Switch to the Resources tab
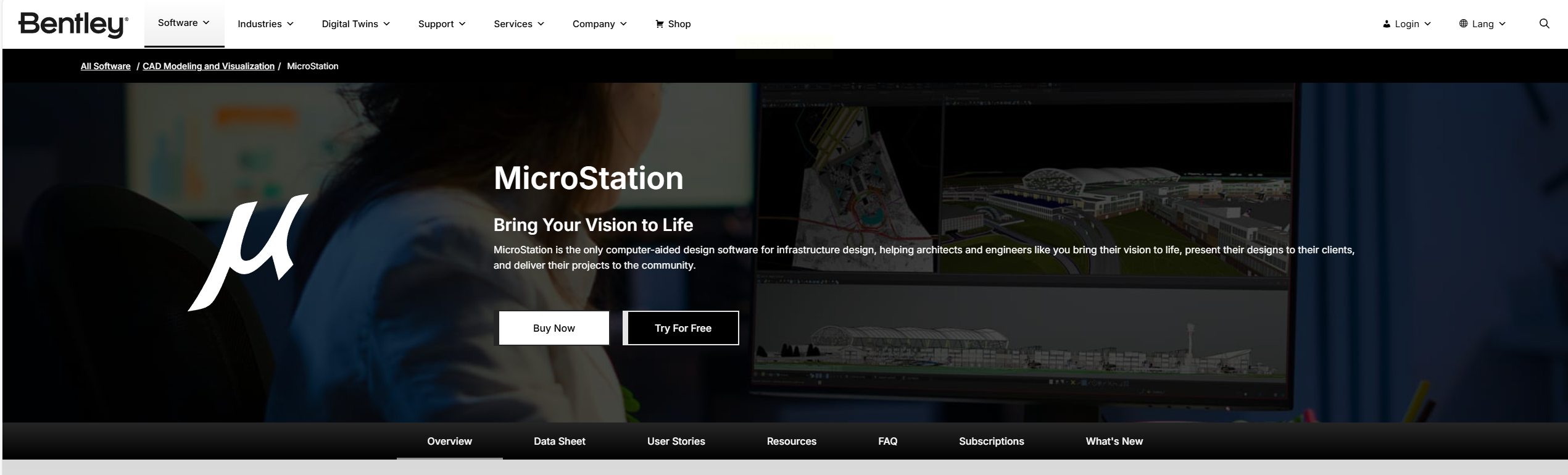Screen dimensions: 1568x475 point(792,441)
